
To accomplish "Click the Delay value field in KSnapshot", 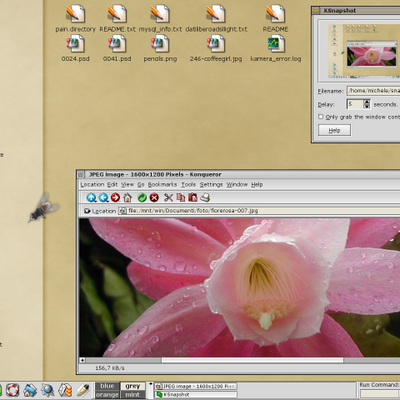I will 355,104.
